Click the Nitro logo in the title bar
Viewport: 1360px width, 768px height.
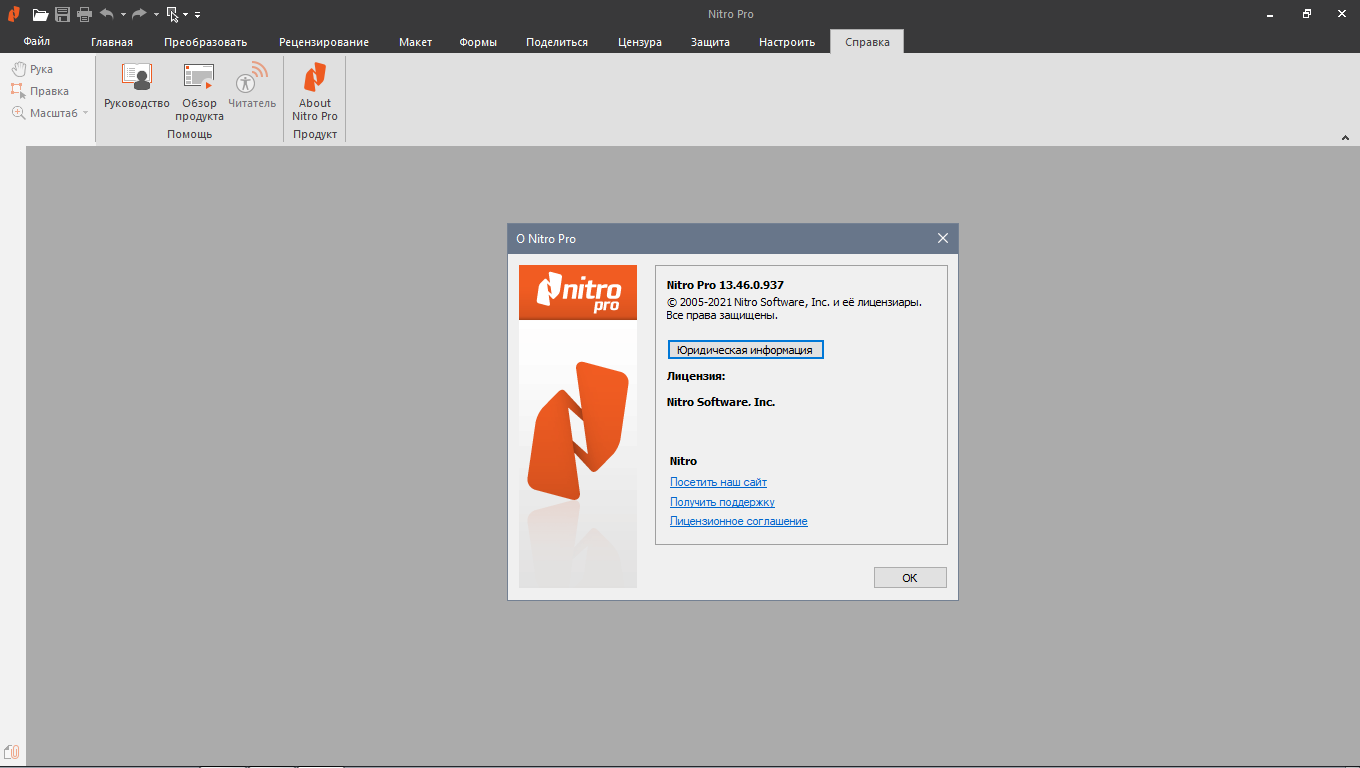click(x=14, y=14)
